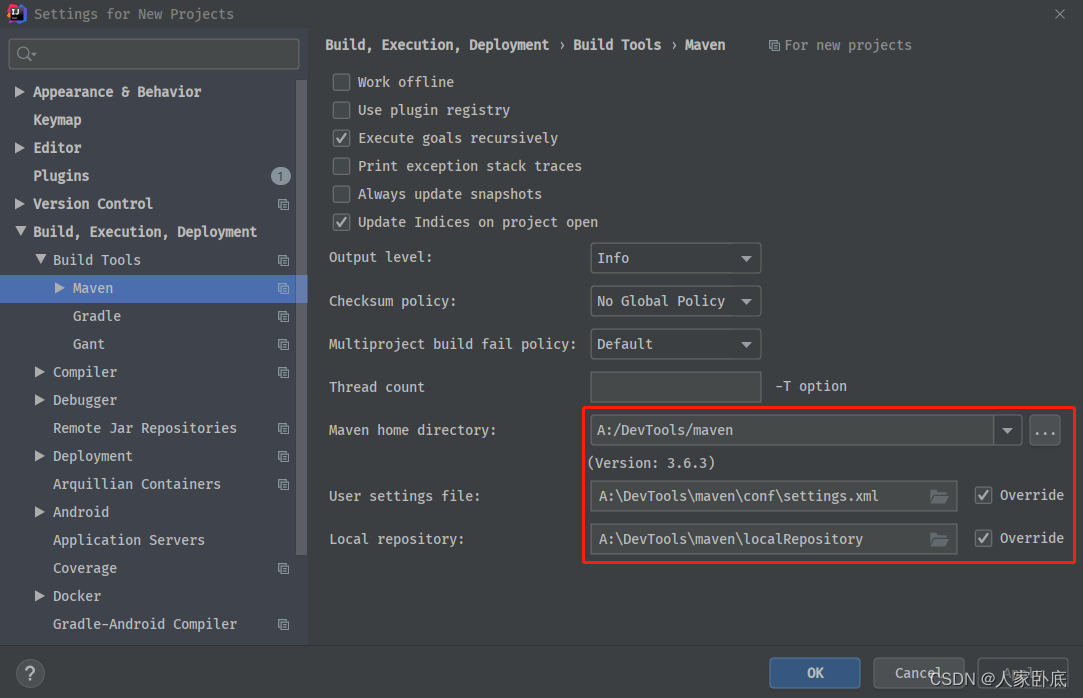Click the Thread count input field
The width and height of the screenshot is (1083, 698).
[x=675, y=387]
